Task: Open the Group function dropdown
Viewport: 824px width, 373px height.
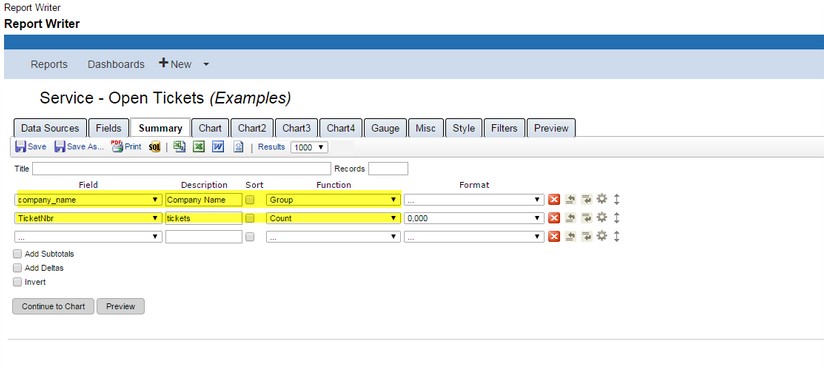Action: coord(333,200)
